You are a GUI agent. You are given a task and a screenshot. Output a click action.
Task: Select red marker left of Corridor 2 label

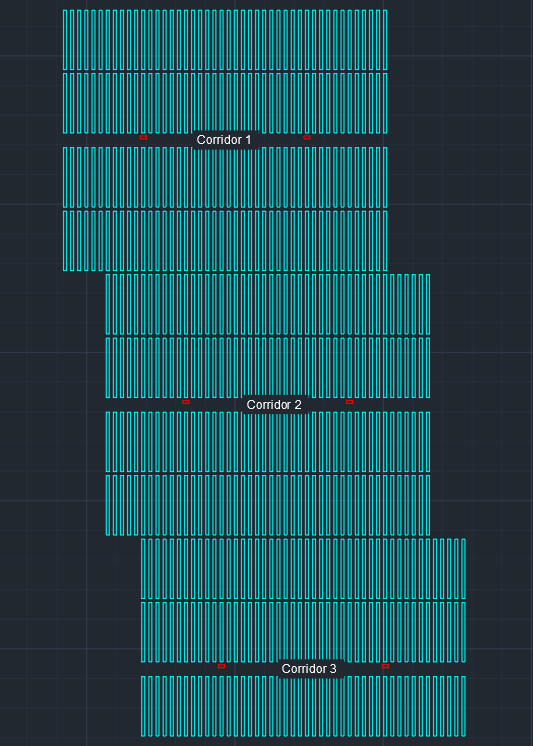pos(186,402)
